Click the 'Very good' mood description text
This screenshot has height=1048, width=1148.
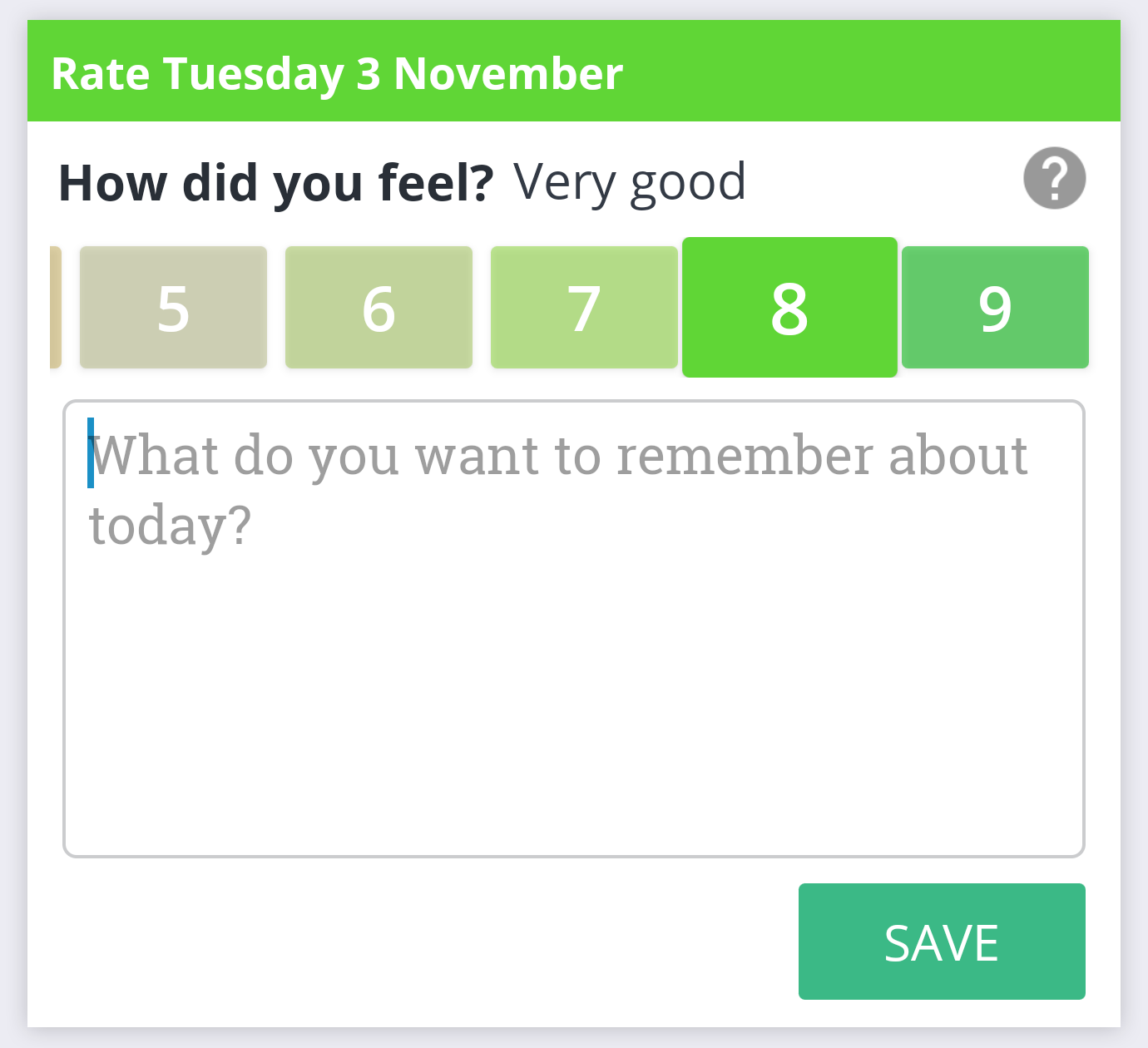point(630,182)
